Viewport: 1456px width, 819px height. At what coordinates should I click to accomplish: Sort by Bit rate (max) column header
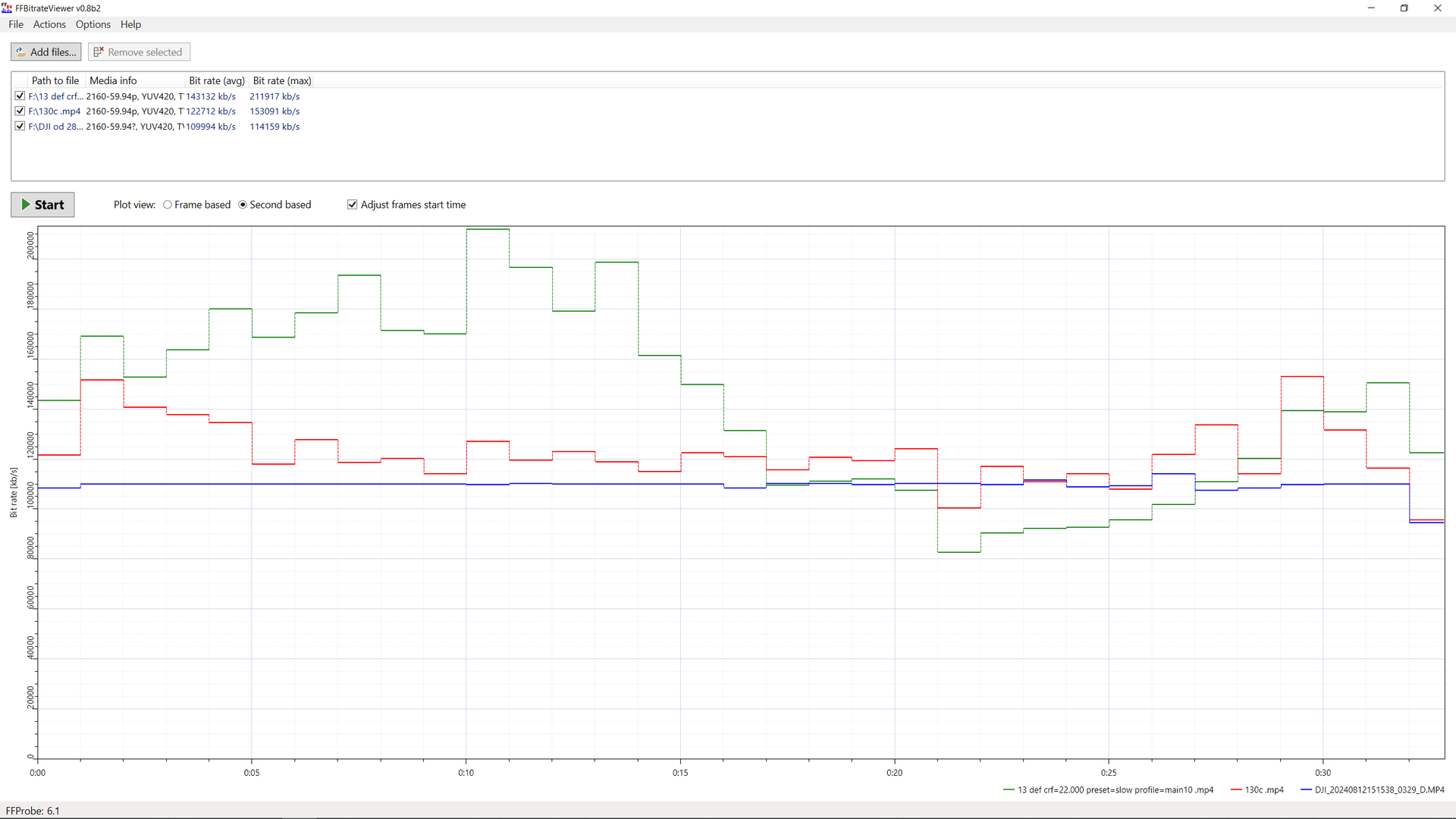tap(281, 81)
